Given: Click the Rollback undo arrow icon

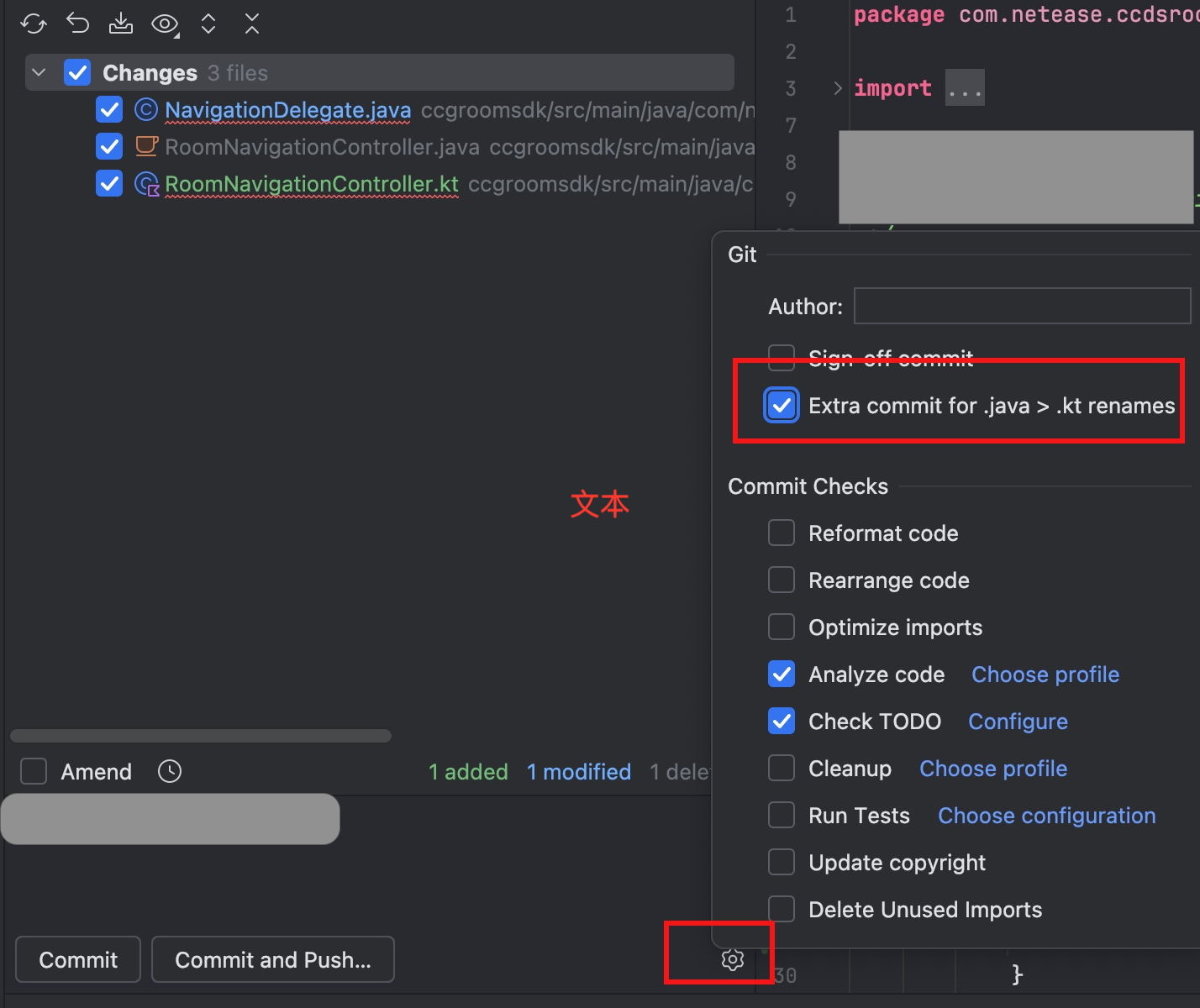Looking at the screenshot, I should (77, 24).
